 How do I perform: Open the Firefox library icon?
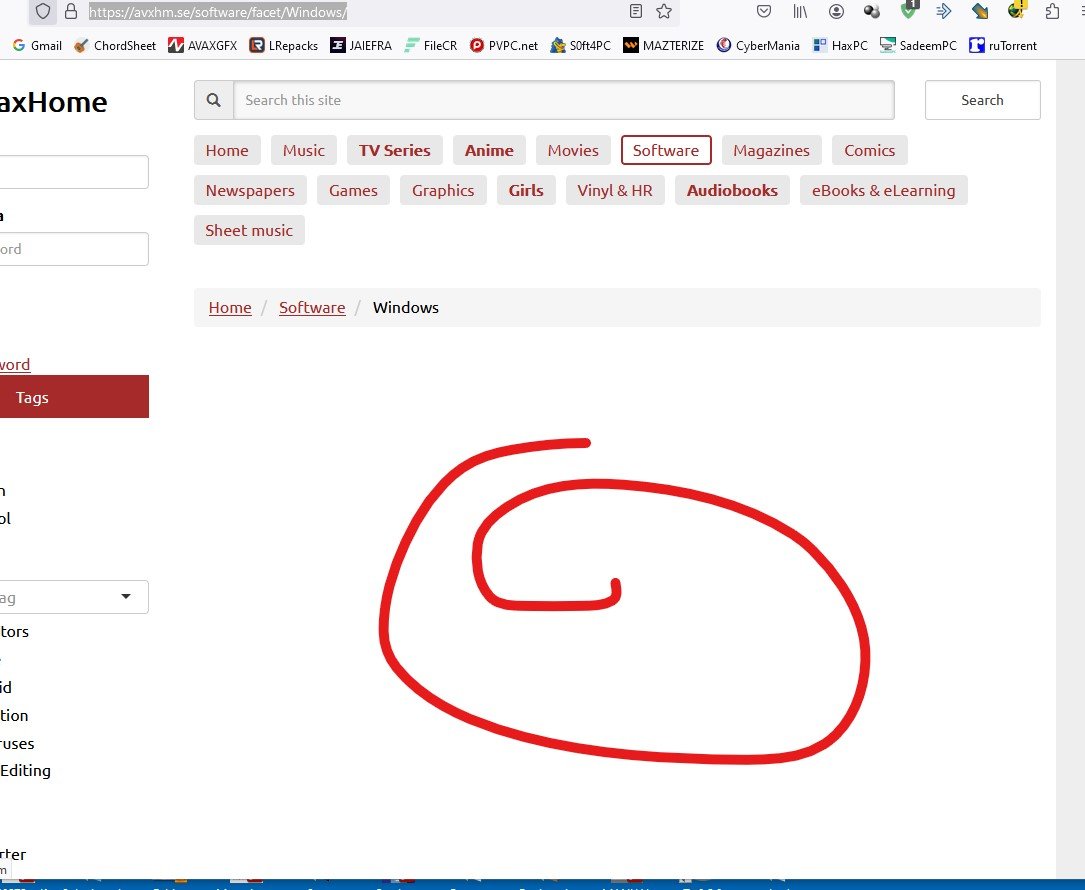[x=800, y=12]
